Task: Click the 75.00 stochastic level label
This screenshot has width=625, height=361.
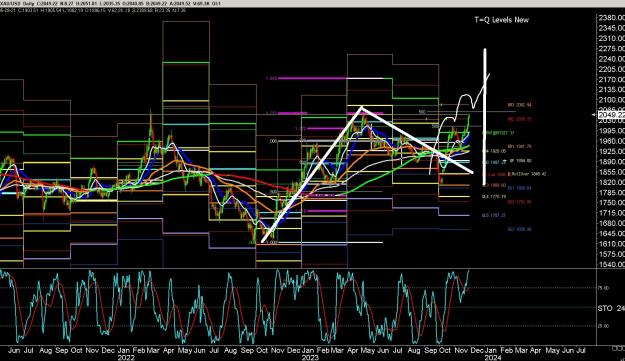Action: [x=603, y=288]
